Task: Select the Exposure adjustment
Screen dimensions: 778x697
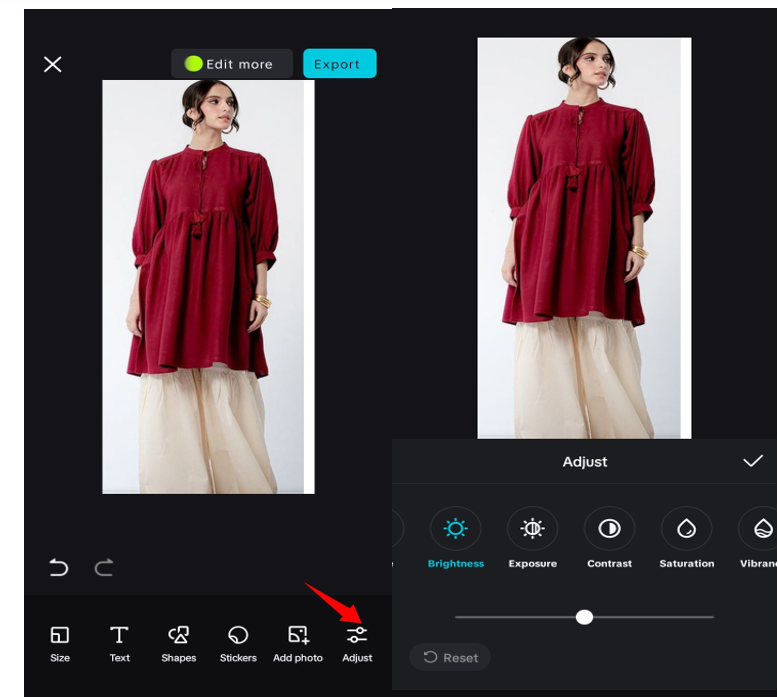Action: coord(532,538)
